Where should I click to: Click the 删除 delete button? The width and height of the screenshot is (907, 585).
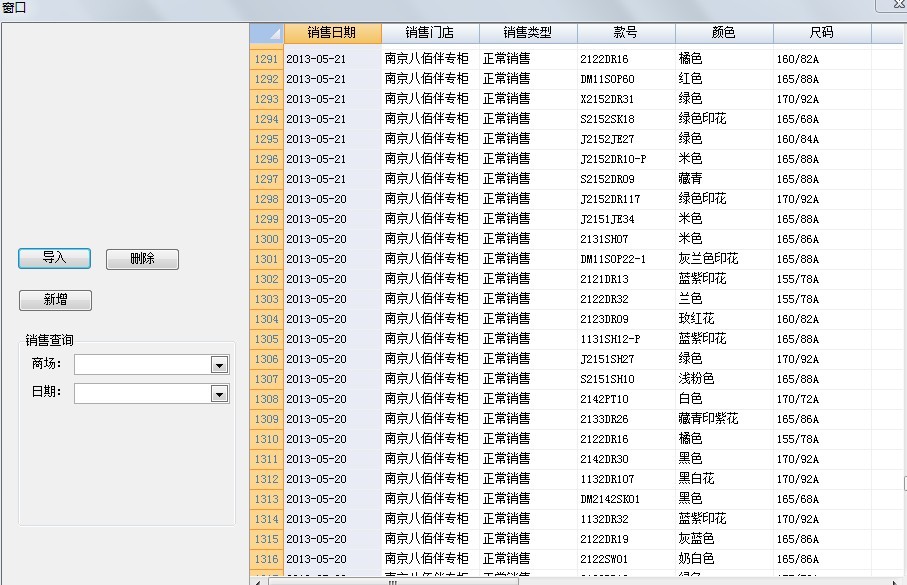click(142, 259)
